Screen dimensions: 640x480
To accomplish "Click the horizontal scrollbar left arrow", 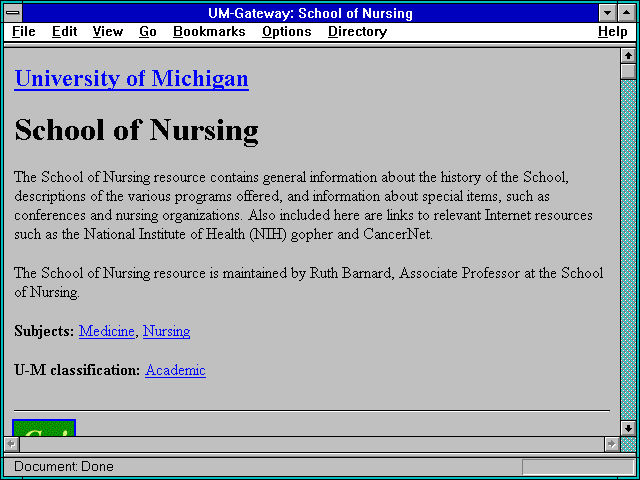I will point(11,444).
